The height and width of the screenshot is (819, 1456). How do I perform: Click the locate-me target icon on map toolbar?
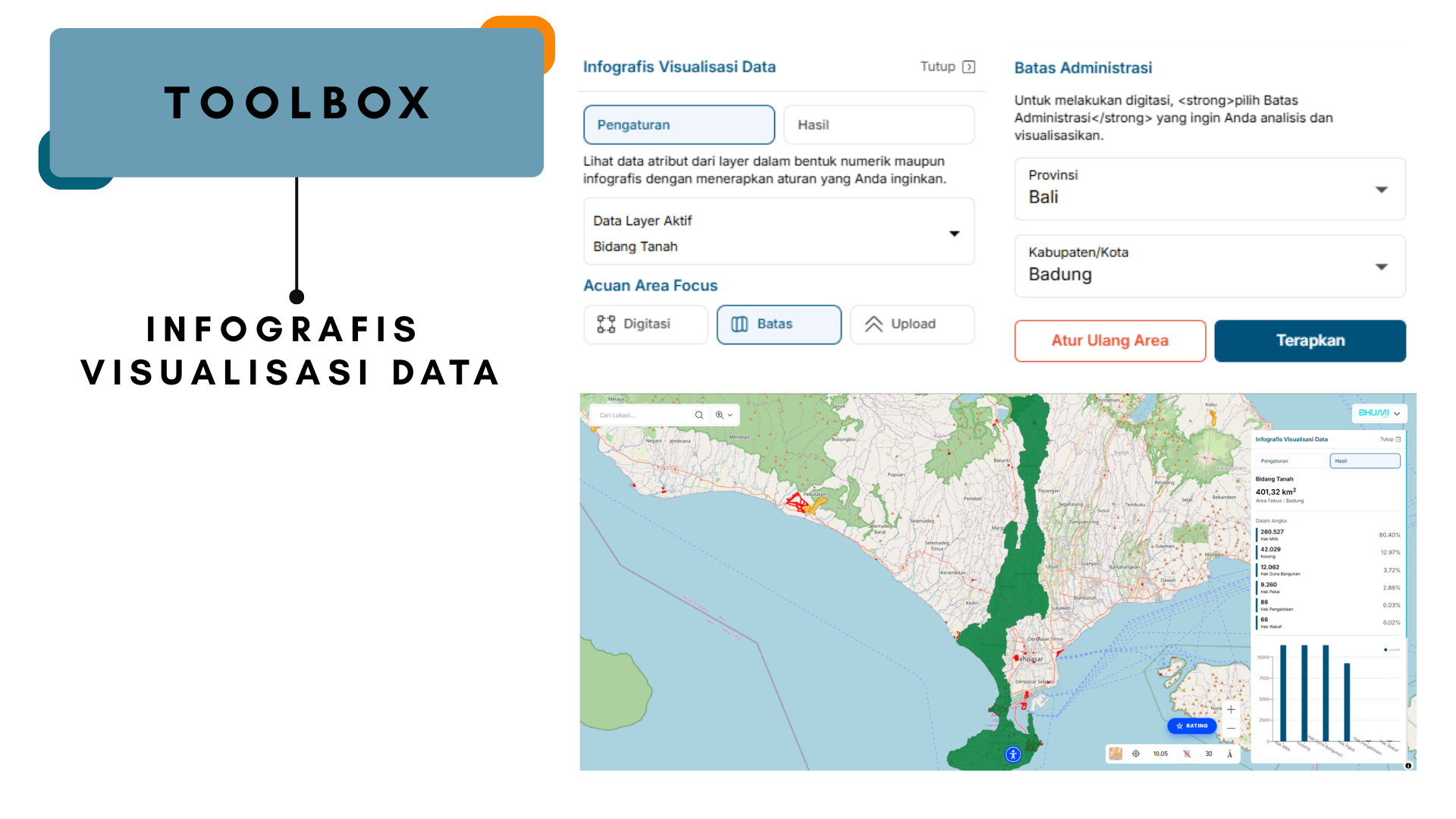coord(1136,754)
